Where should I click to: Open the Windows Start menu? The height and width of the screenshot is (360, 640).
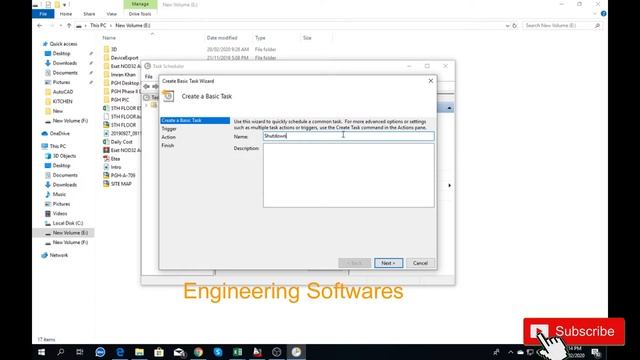click(42, 352)
